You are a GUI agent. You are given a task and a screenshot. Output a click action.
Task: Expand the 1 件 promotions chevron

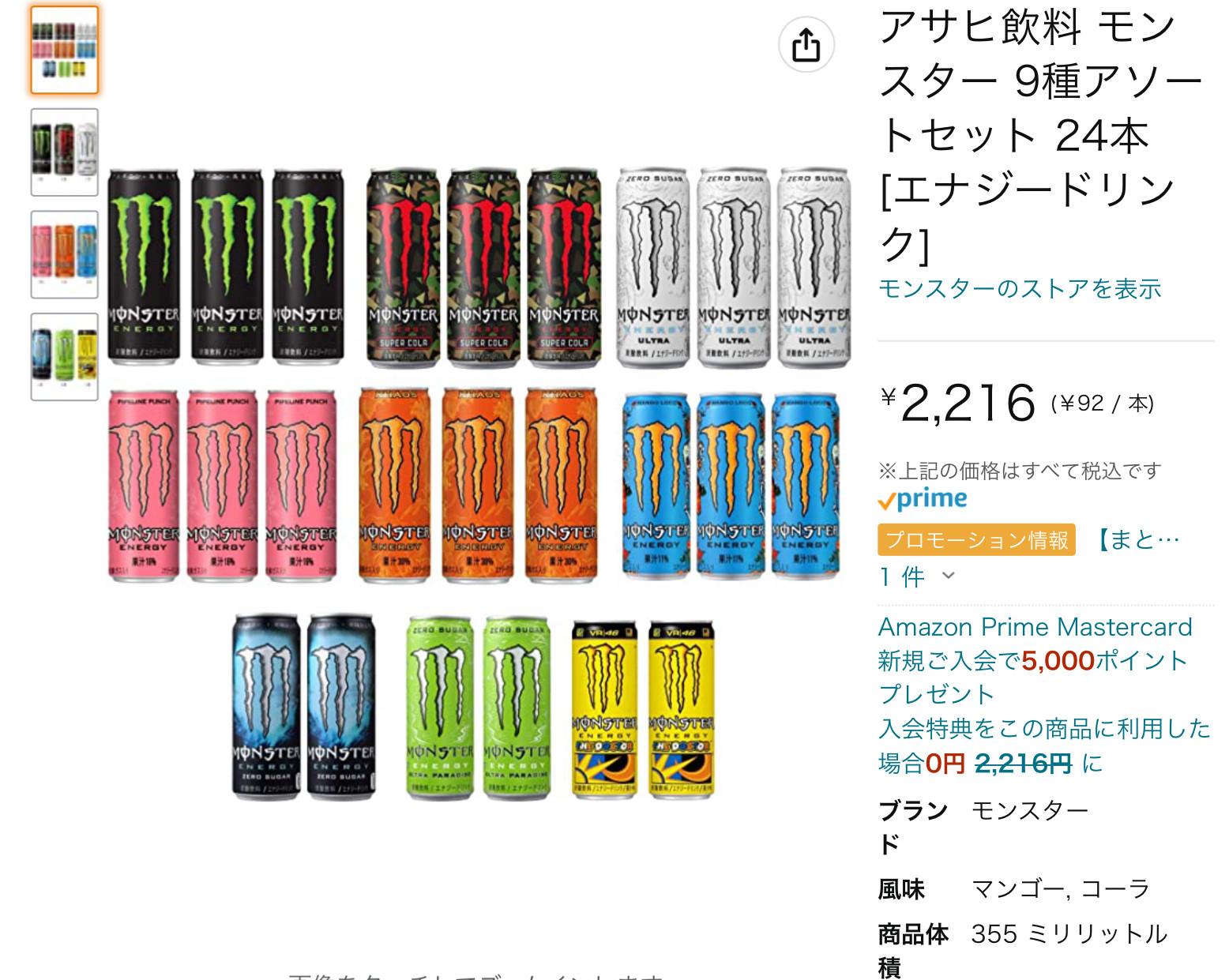pos(949,576)
